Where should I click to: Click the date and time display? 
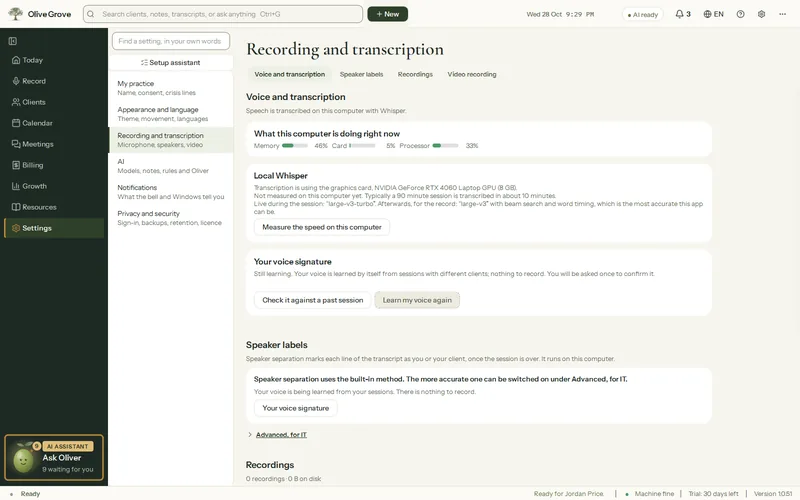pos(560,14)
